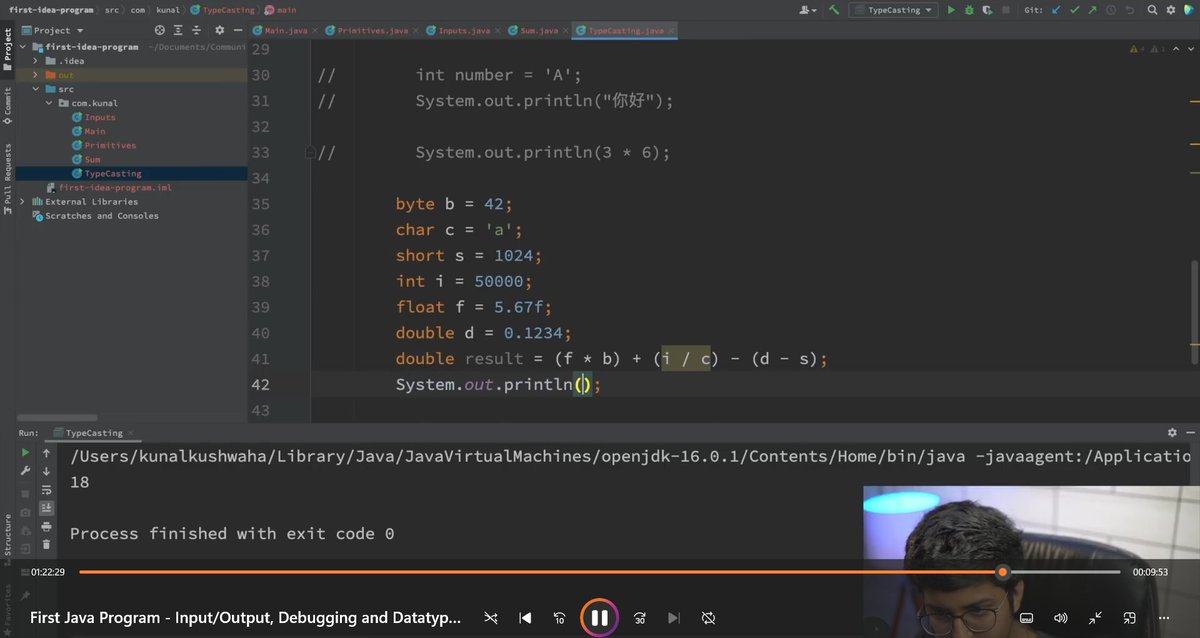
Task: Click the up arrow in Run panel
Action: [x=46, y=453]
